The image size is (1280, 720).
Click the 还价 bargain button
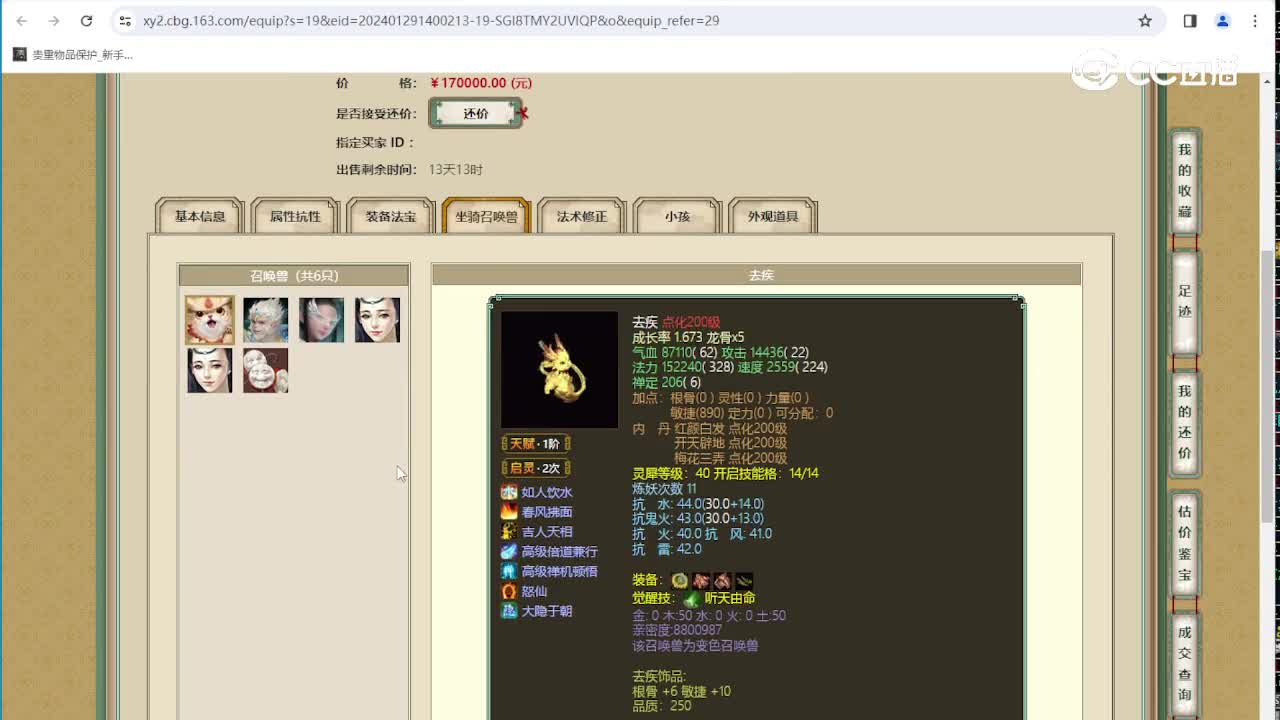click(476, 114)
